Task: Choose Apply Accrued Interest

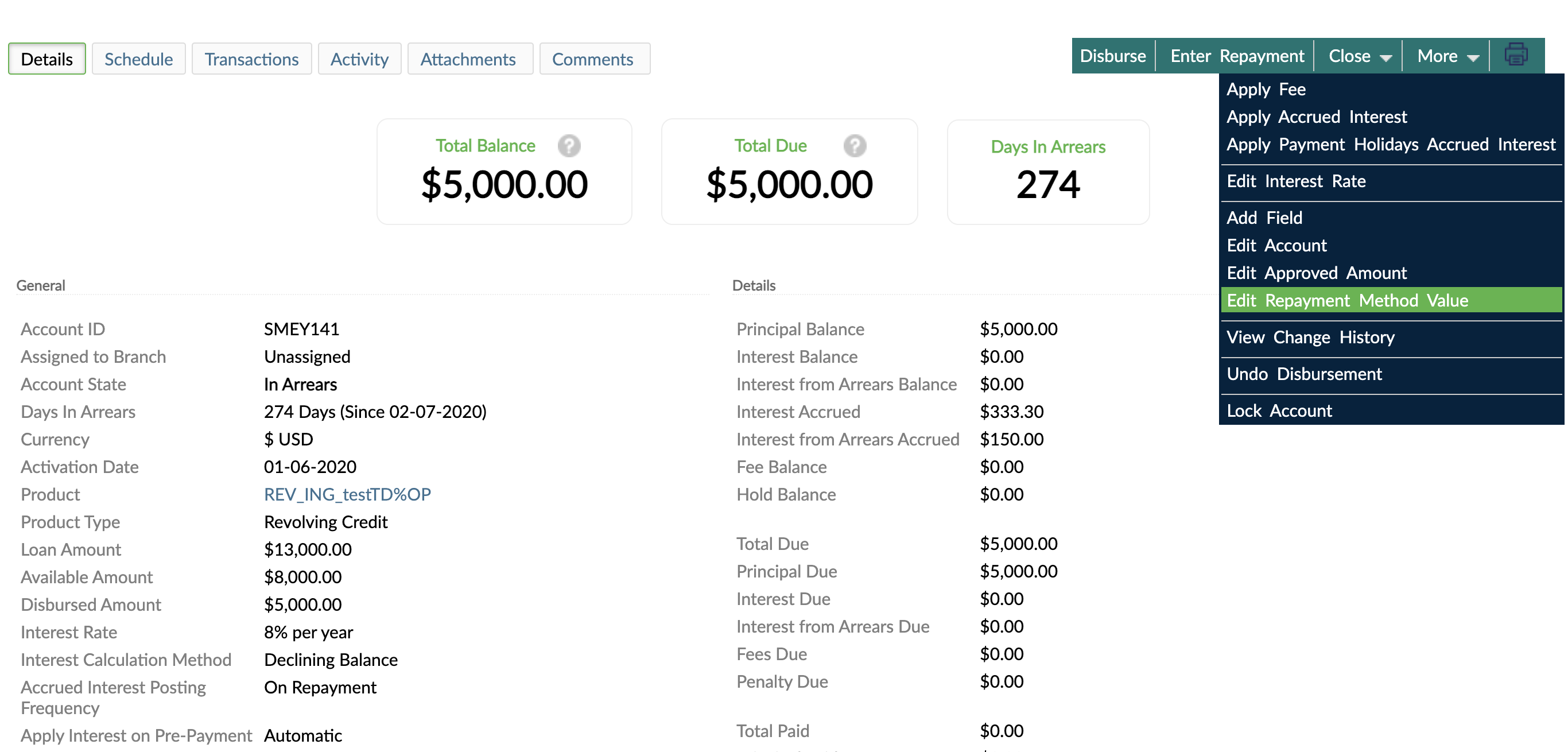Action: click(x=1317, y=117)
